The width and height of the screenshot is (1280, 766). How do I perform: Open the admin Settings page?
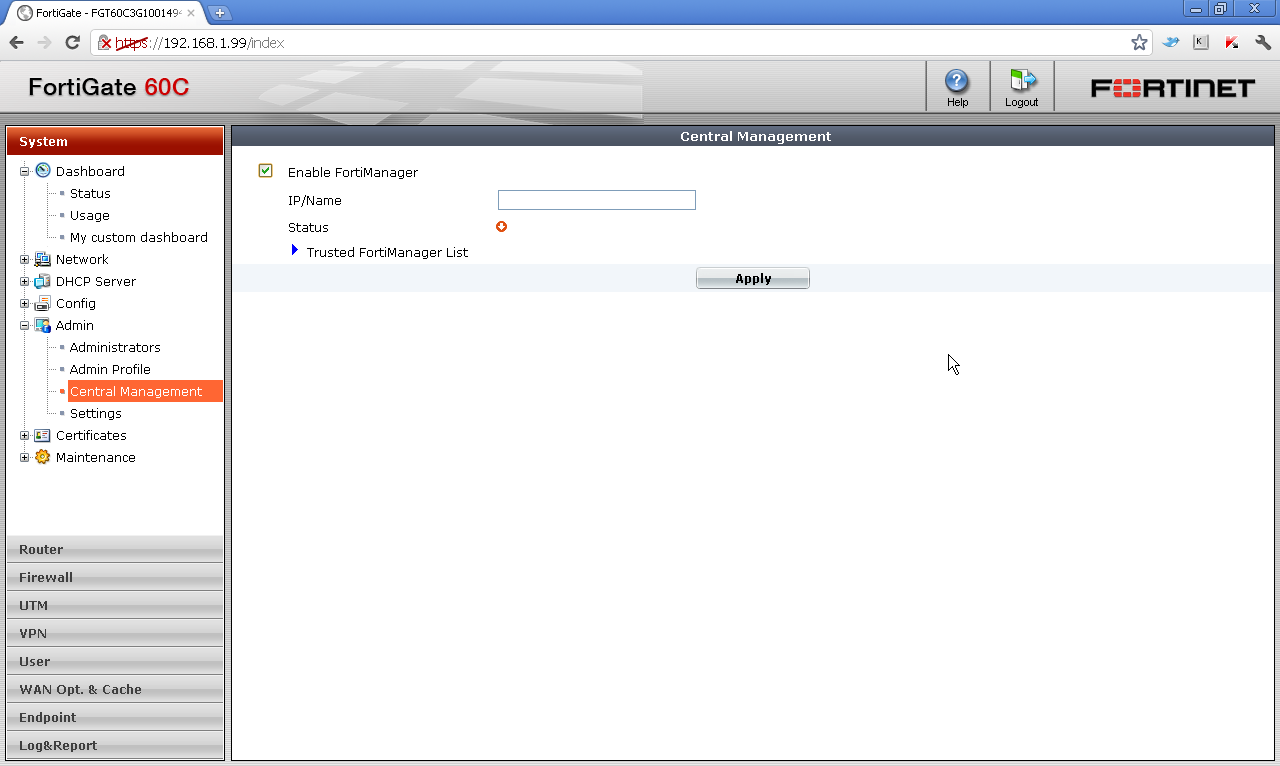96,413
